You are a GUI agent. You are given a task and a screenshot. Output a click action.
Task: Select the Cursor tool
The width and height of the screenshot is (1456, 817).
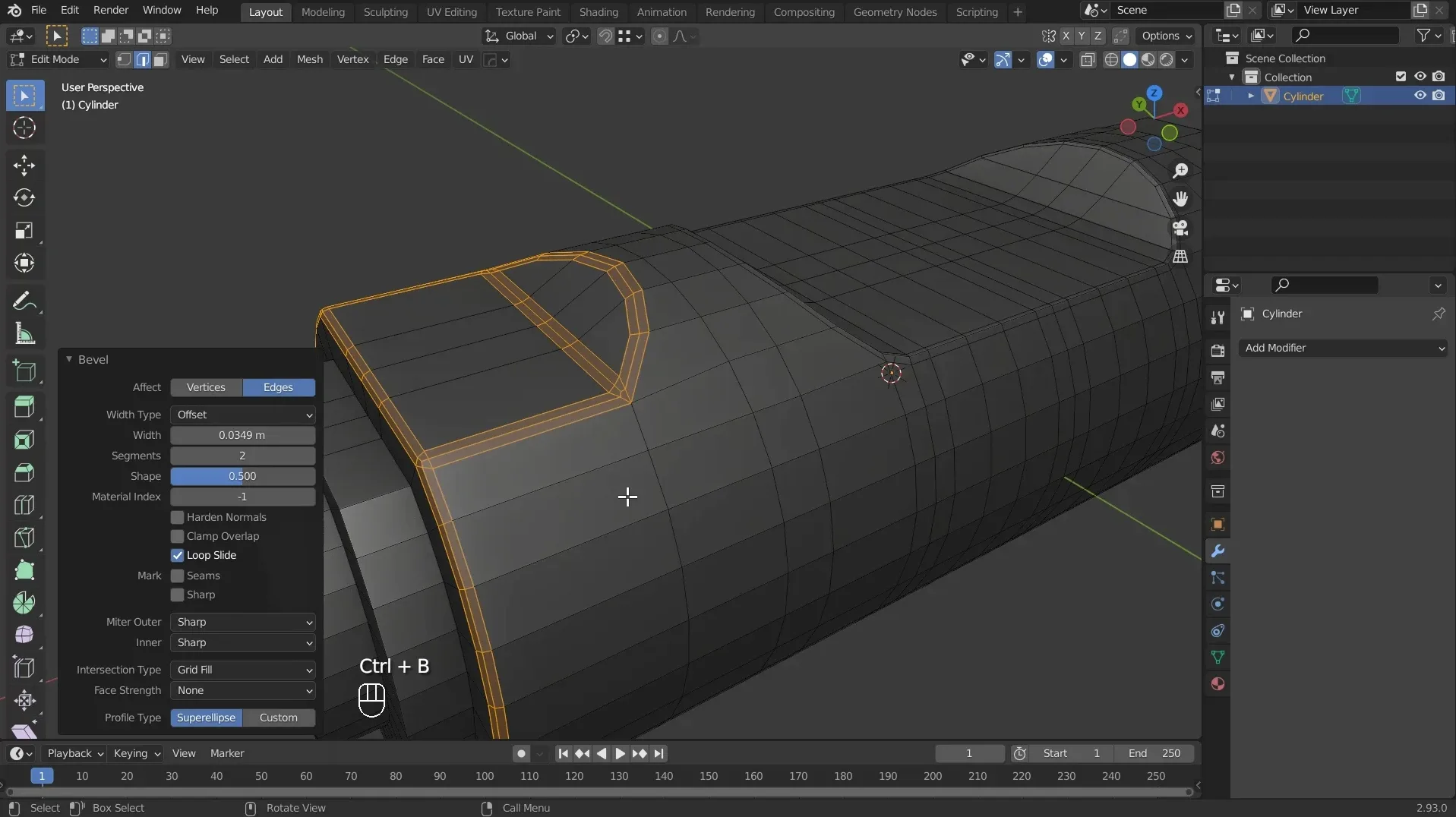tap(24, 128)
